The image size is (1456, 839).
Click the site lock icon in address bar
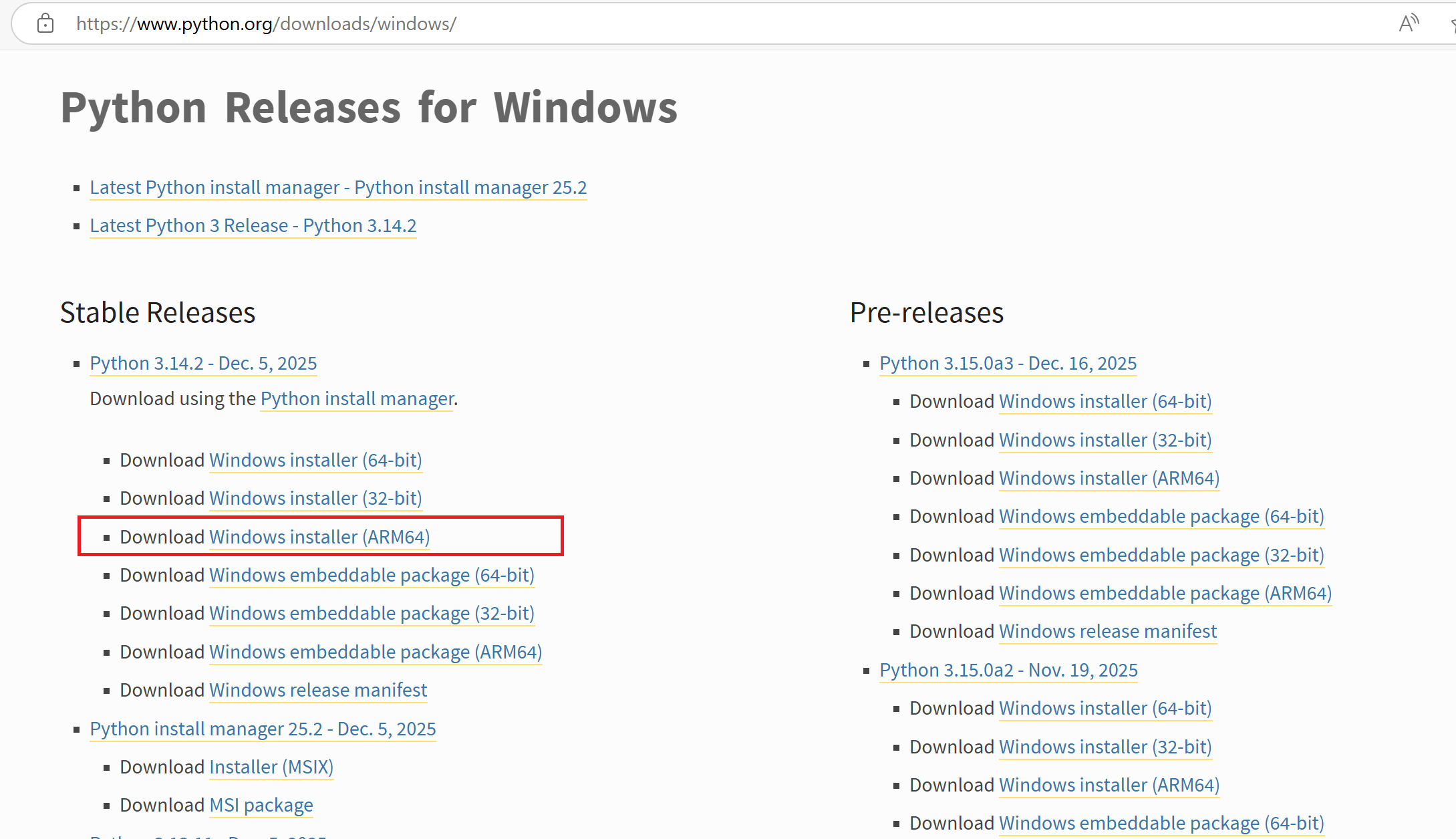click(45, 23)
